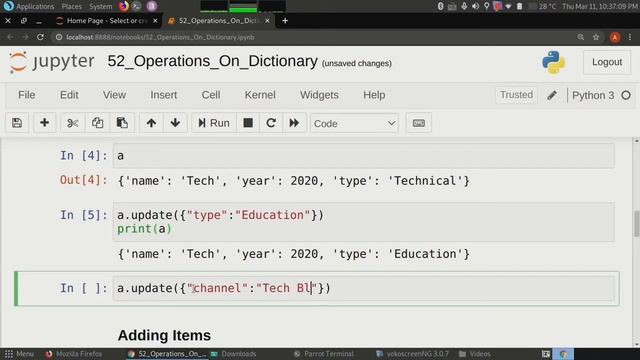Open the Insert menu
Screen dimensions: 640x360
(164, 95)
